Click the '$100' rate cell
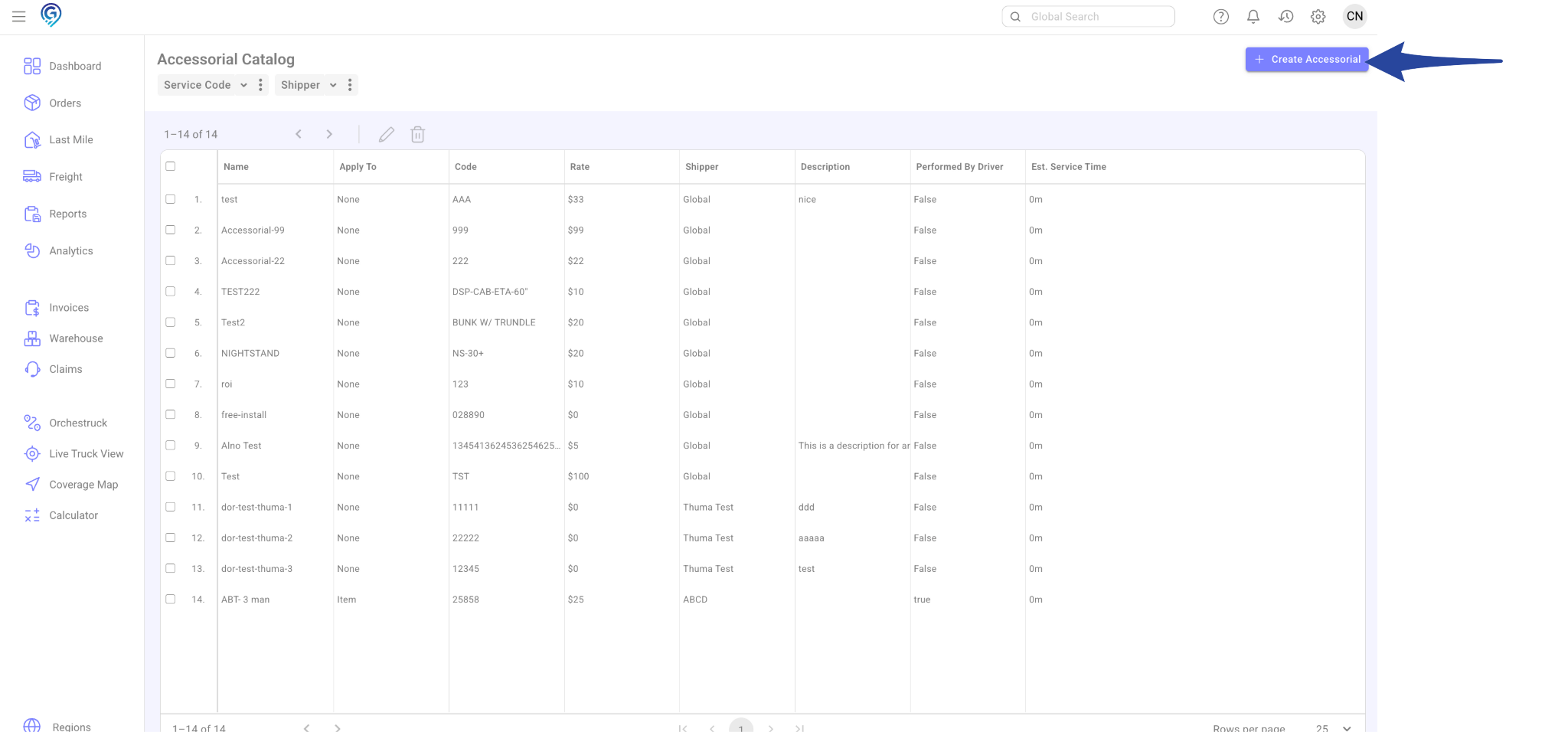 pos(578,476)
